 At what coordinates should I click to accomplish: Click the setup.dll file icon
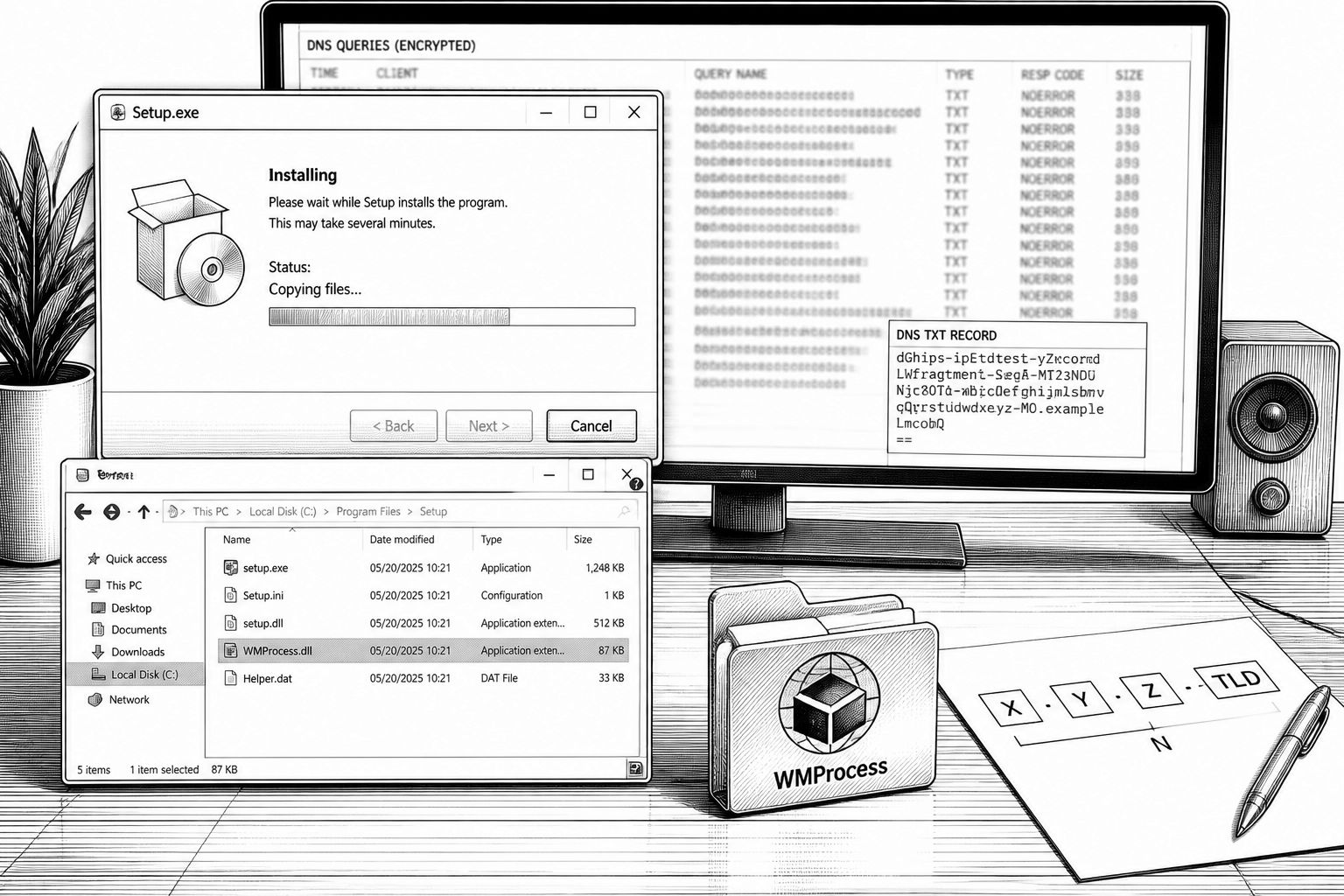(231, 623)
